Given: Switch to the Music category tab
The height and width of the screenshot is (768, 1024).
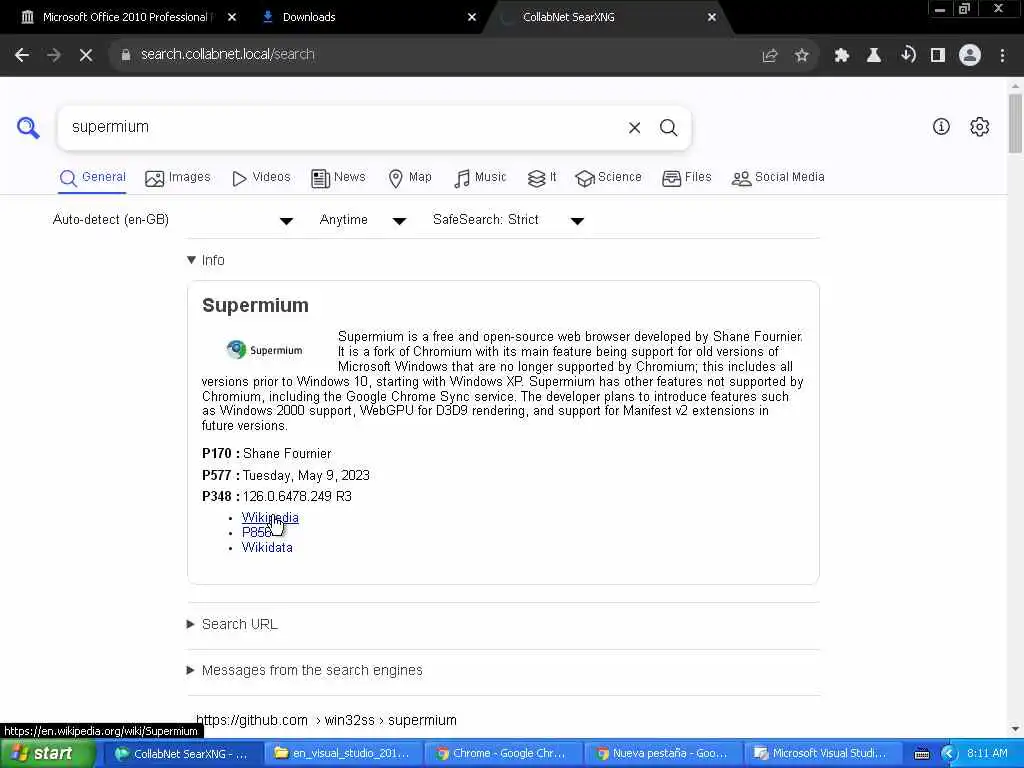Looking at the screenshot, I should click(x=480, y=178).
